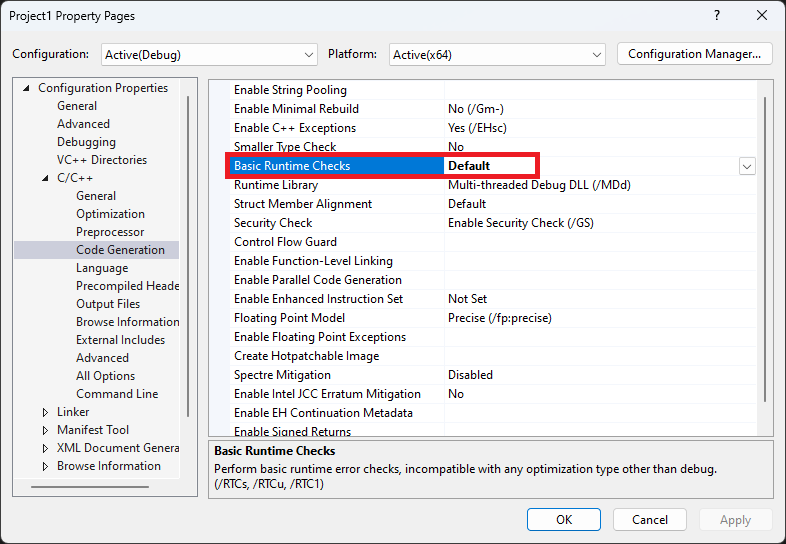
Task: Click the Yes (/EHsc) value
Action: [477, 128]
